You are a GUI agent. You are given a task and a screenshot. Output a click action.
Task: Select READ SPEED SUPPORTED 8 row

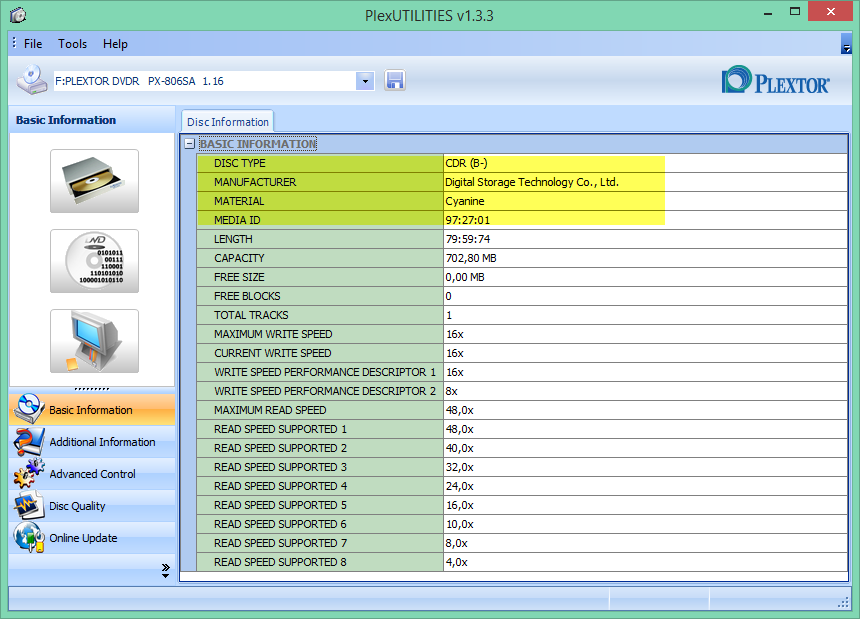pos(320,562)
